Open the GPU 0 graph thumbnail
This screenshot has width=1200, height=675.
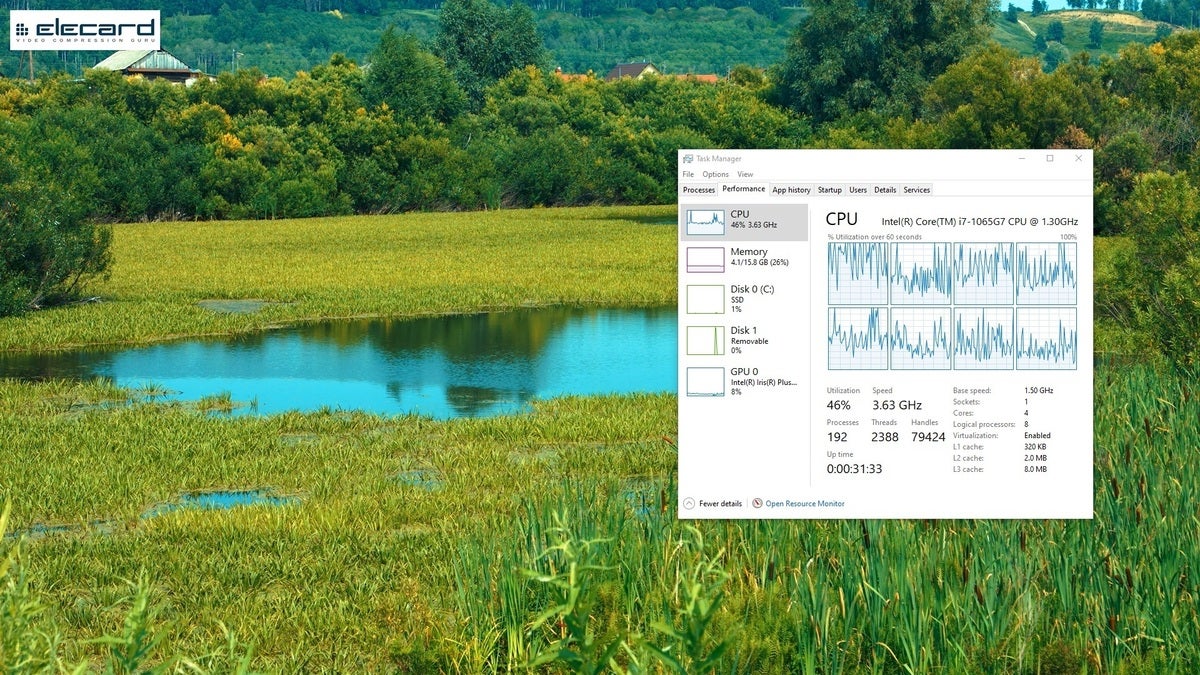705,381
